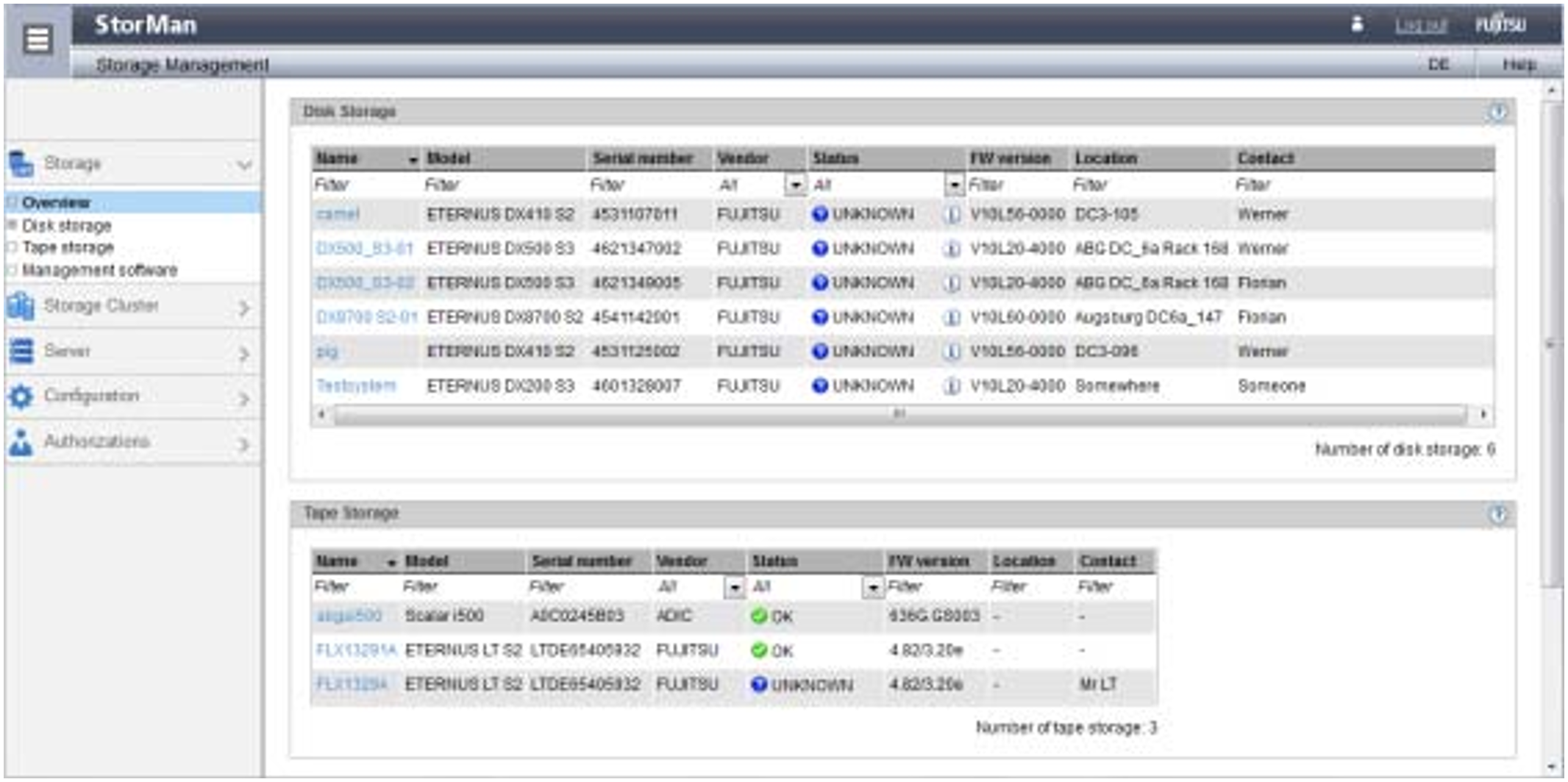Image resolution: width=1568 pixels, height=782 pixels.
Task: Open the Help menu item
Action: pyautogui.click(x=1519, y=65)
